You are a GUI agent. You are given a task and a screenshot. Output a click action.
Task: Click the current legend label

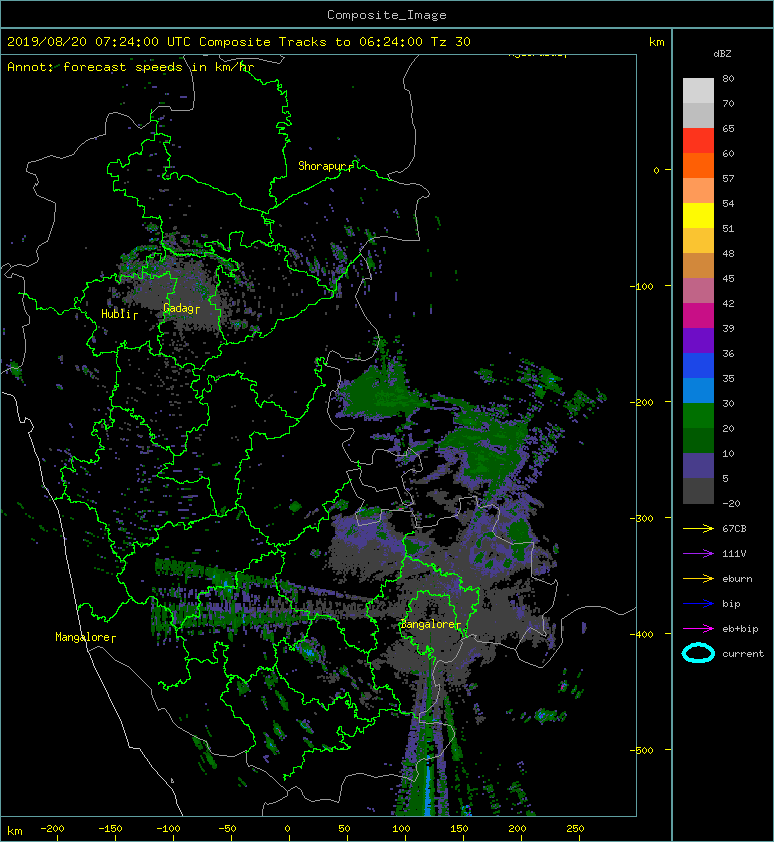(x=743, y=654)
